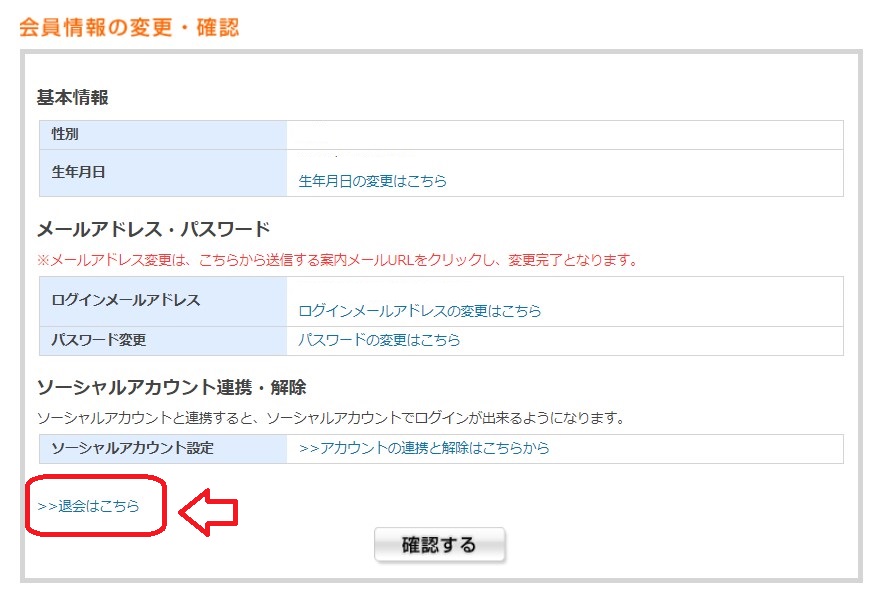Click the red メールアドレス変更 notice text

[338, 260]
